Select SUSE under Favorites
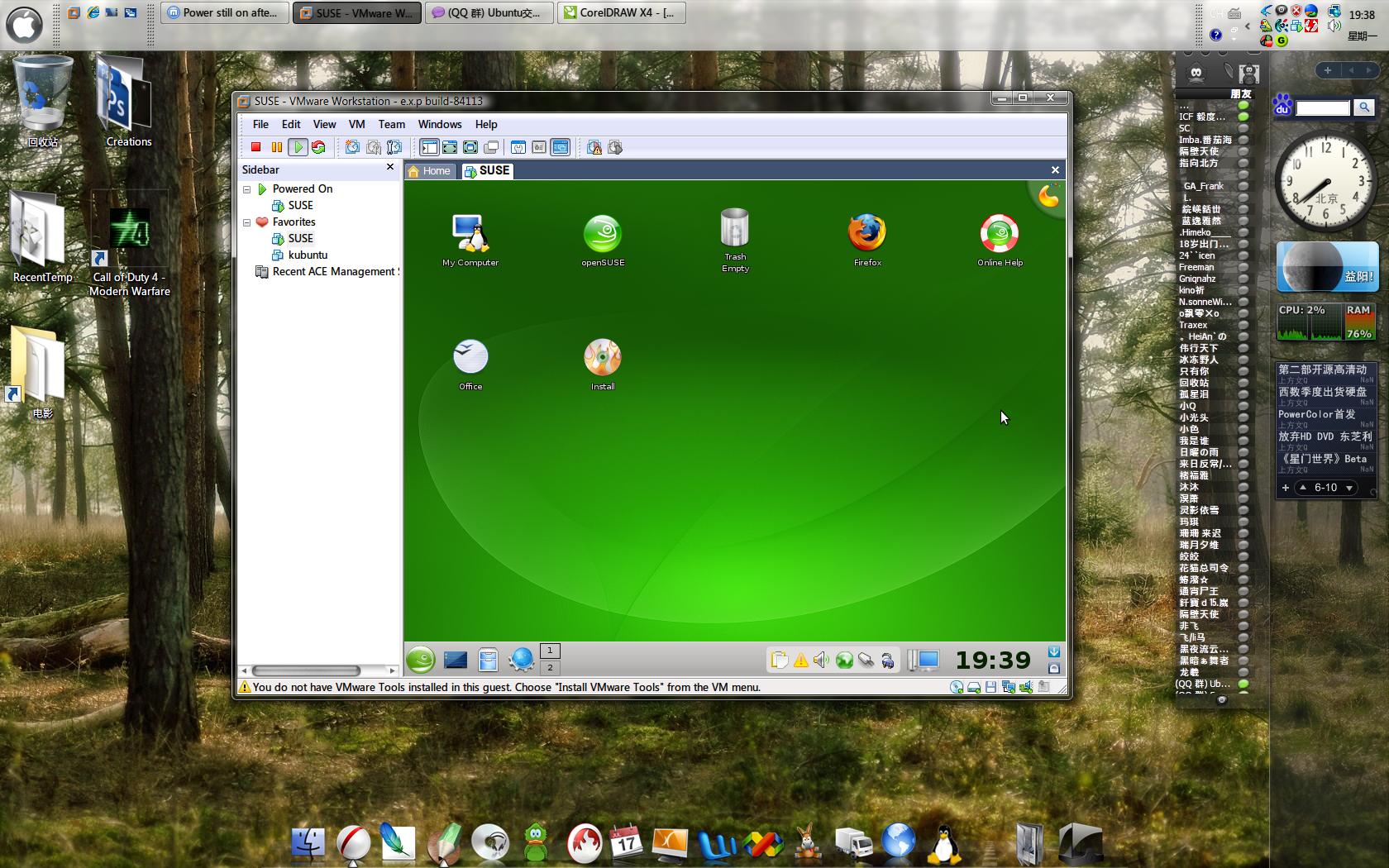This screenshot has height=868, width=1389. pyautogui.click(x=293, y=238)
